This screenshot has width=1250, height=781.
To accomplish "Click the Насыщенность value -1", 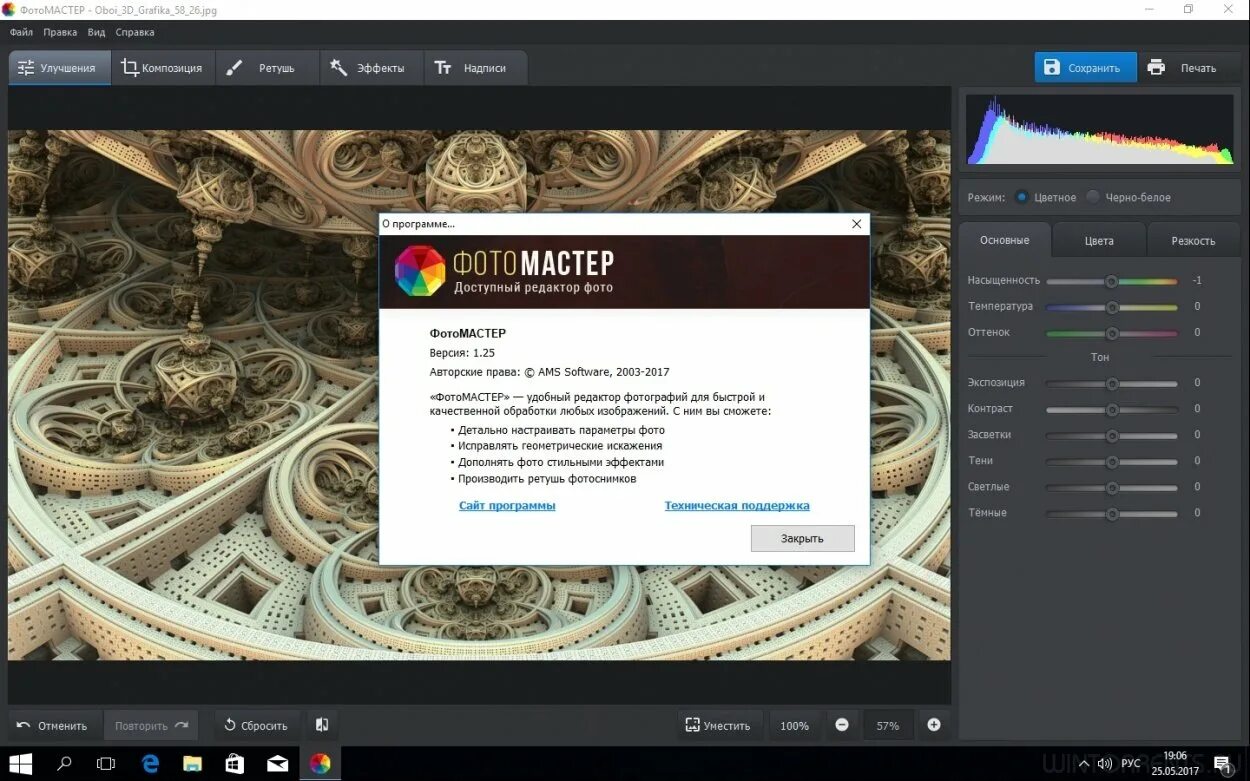I will (x=1197, y=281).
